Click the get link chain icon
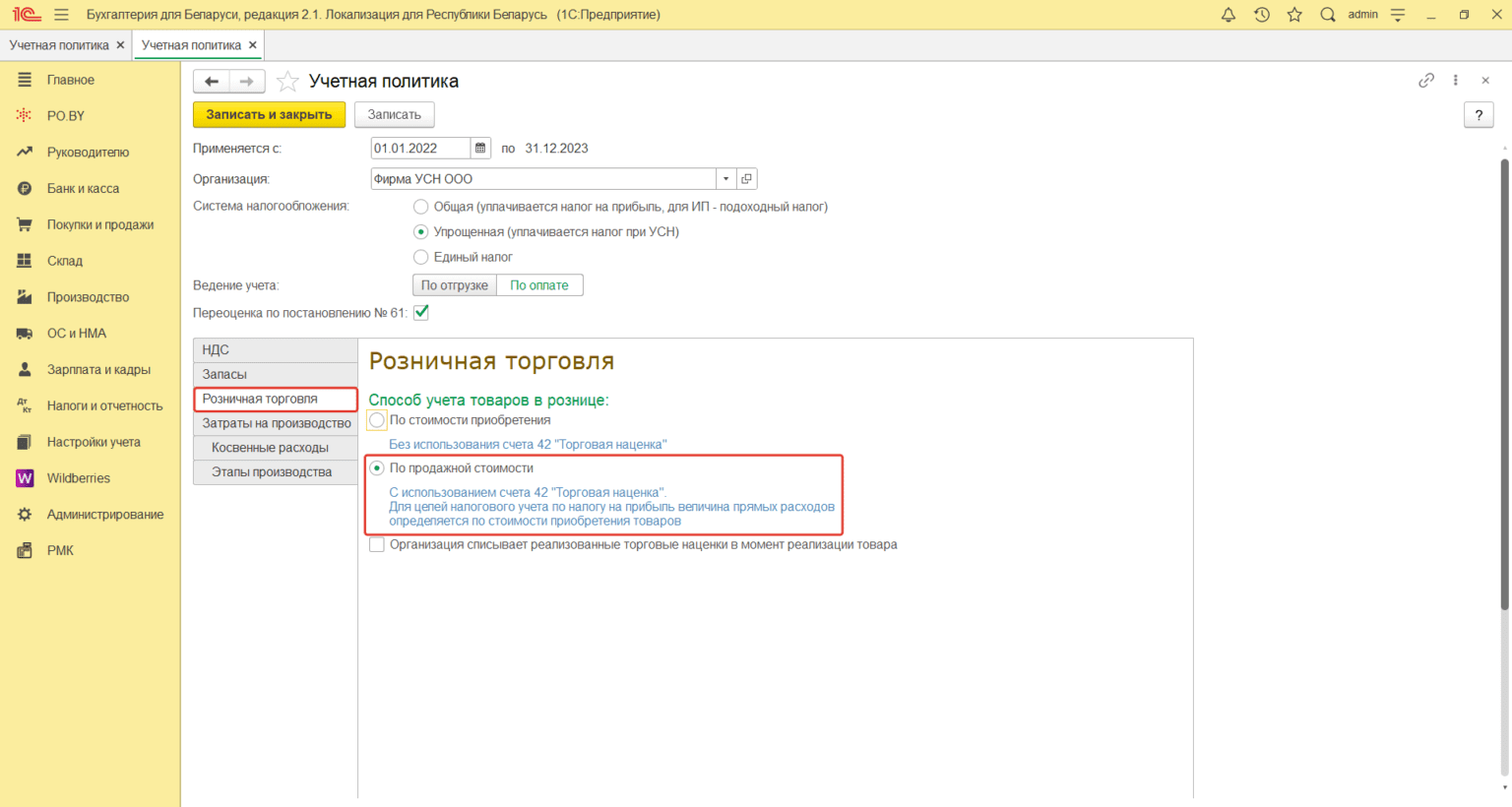The width and height of the screenshot is (1512, 807). pyautogui.click(x=1425, y=81)
